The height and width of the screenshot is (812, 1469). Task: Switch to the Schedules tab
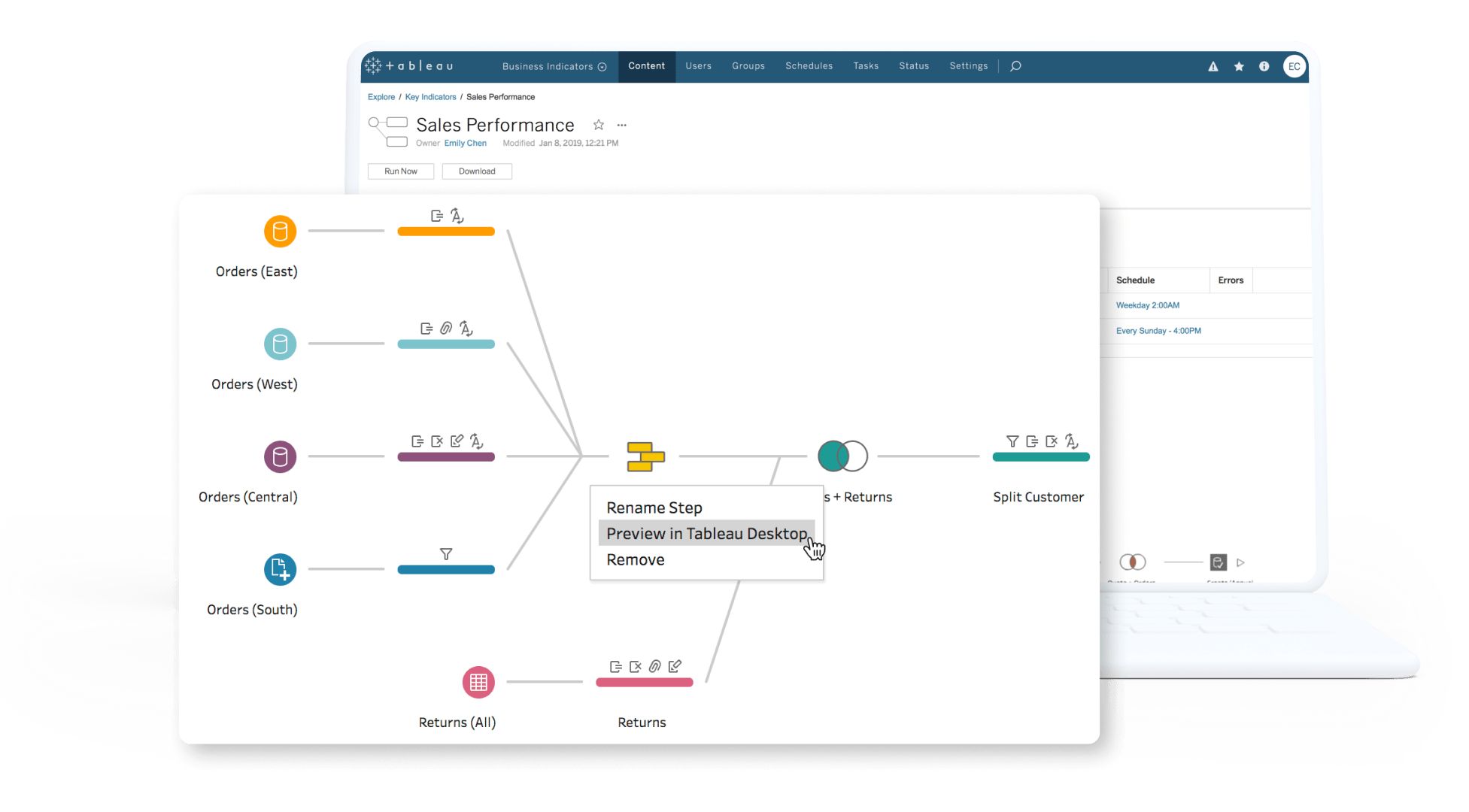click(x=809, y=66)
